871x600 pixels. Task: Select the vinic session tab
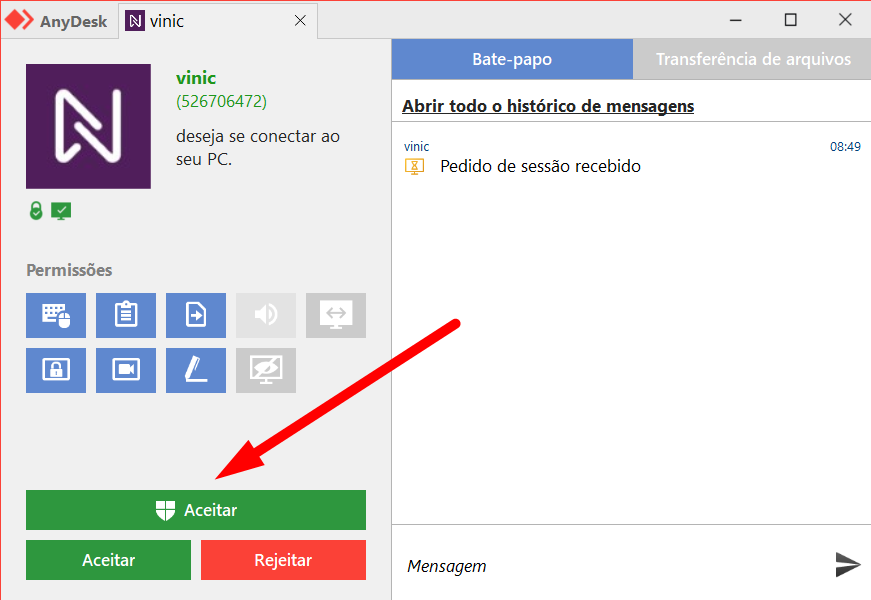pyautogui.click(x=218, y=21)
